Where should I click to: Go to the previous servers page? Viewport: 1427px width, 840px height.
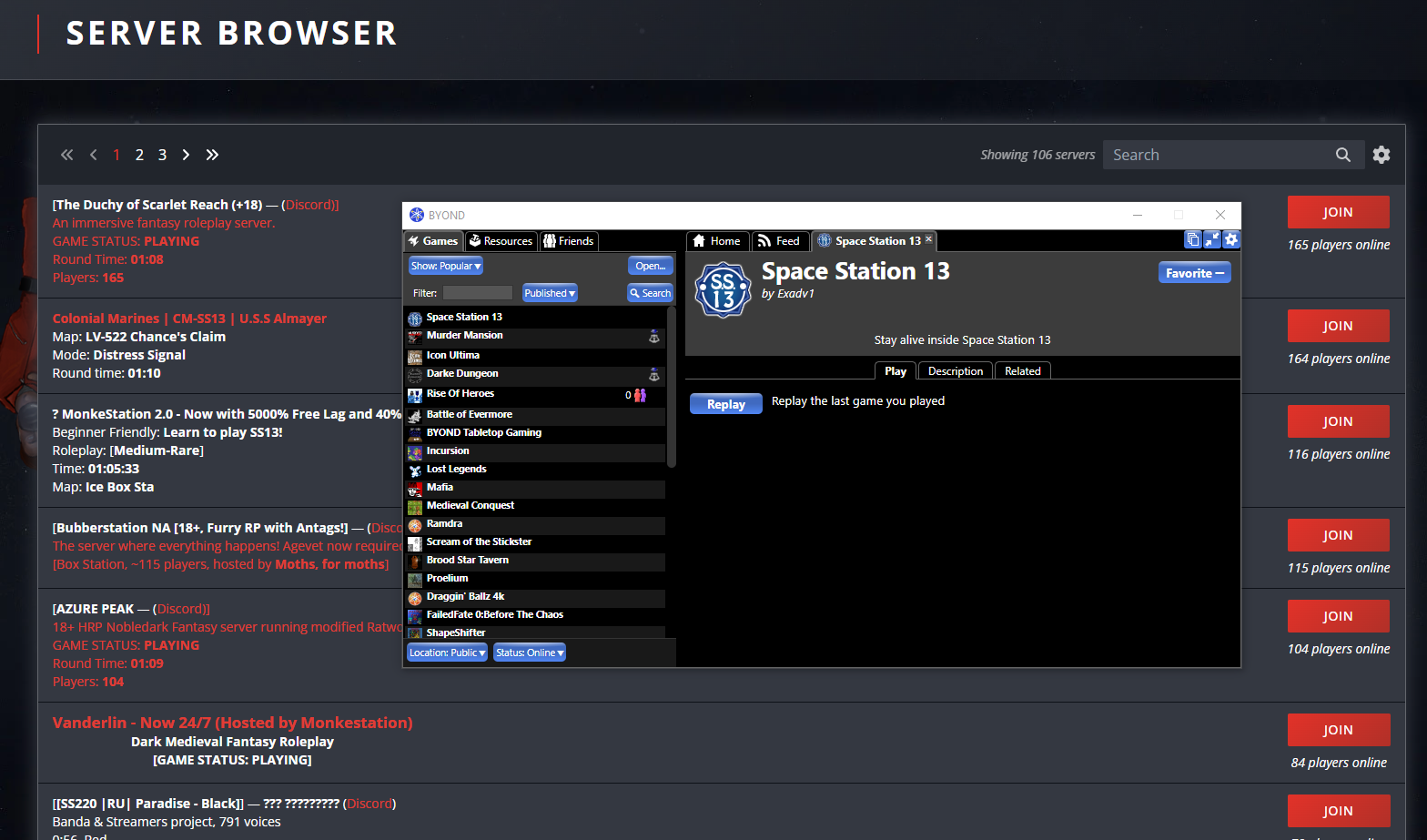93,155
